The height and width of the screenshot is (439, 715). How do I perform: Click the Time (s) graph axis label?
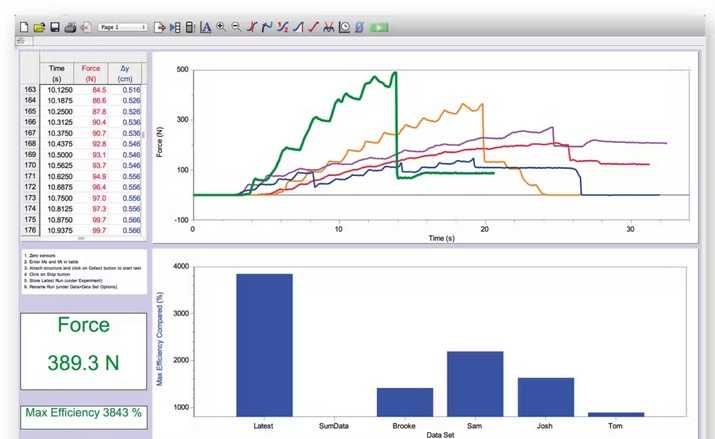click(441, 238)
